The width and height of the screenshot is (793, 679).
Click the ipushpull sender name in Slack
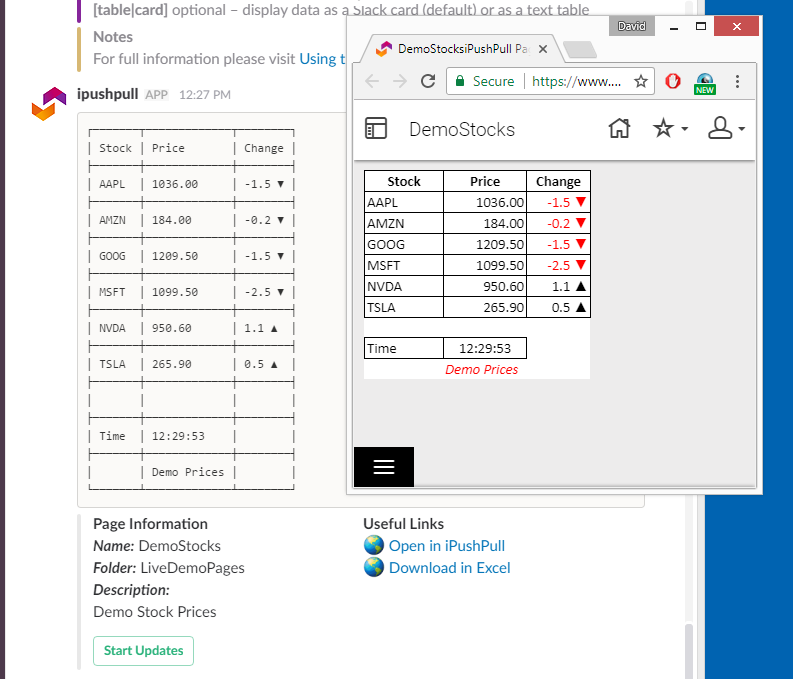tap(108, 94)
